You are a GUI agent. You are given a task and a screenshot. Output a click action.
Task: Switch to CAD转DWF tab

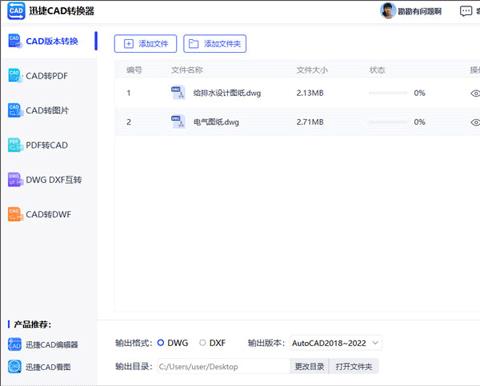point(48,215)
